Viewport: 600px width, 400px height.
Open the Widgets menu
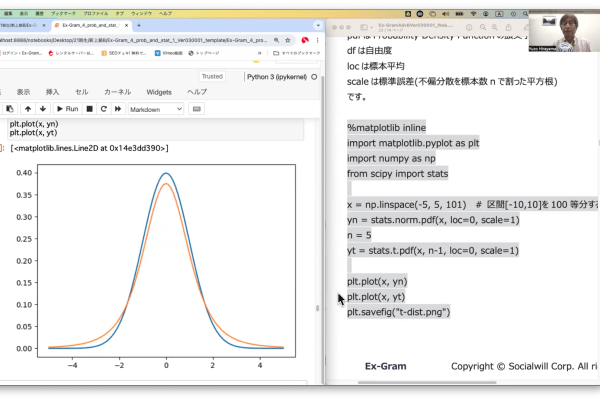159,91
